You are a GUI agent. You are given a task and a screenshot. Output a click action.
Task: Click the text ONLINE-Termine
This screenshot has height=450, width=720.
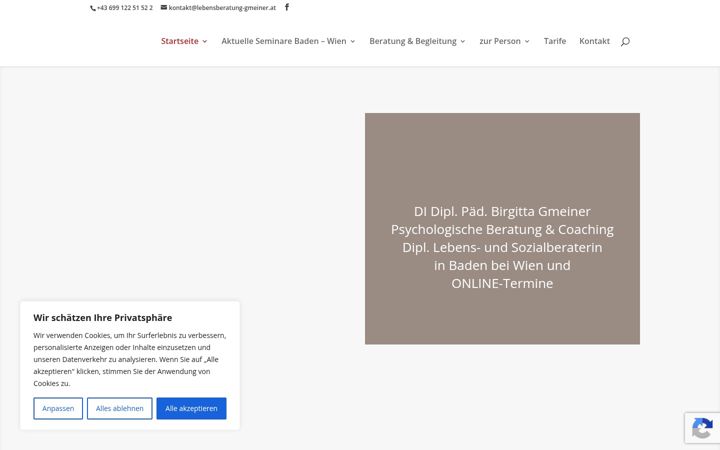pos(502,283)
